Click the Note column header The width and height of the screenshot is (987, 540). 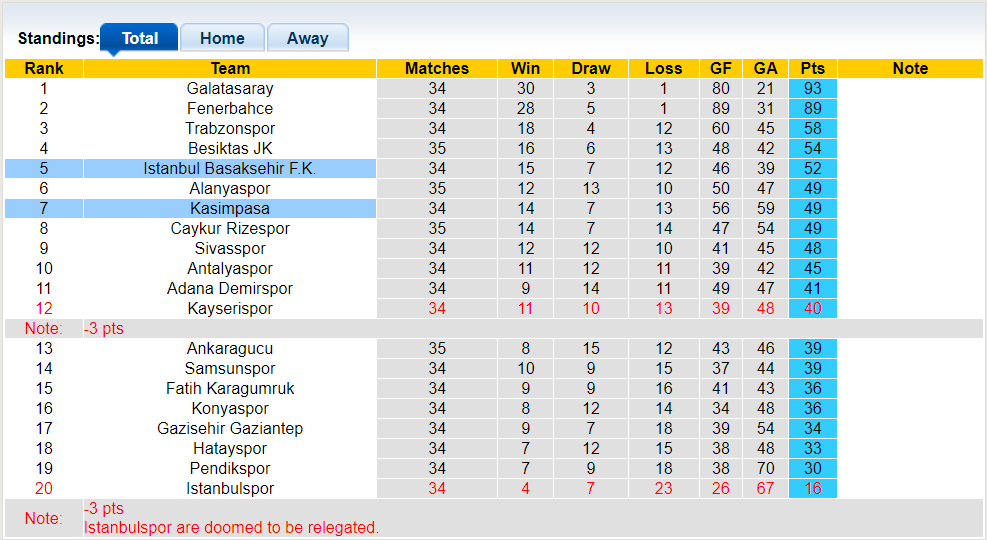910,69
